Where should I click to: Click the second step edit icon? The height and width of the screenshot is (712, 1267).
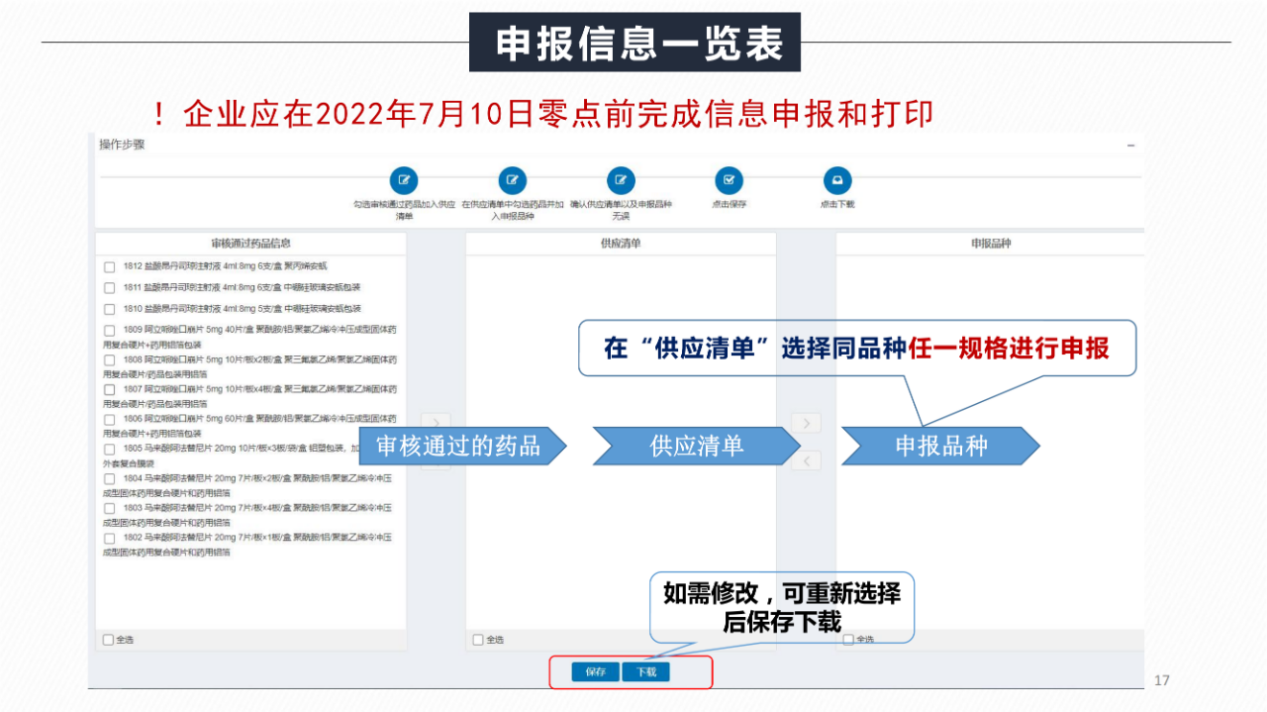tap(512, 181)
